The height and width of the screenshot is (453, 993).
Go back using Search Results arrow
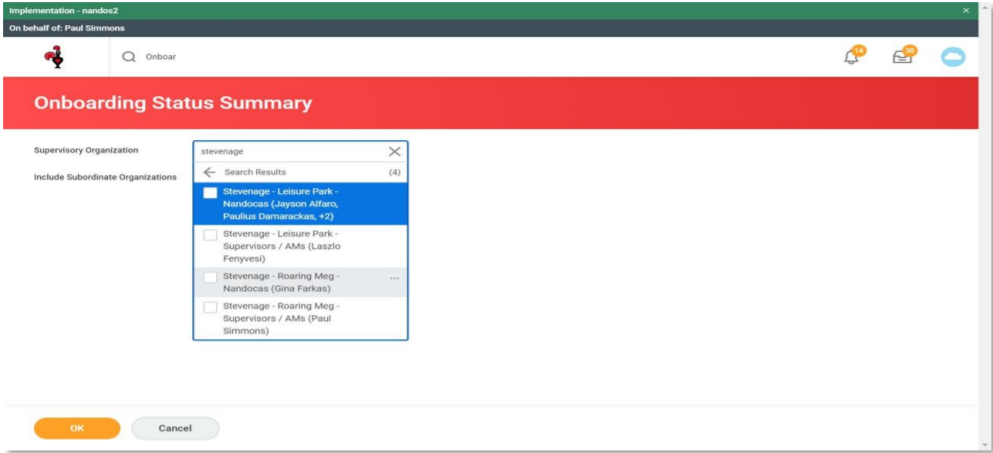click(x=210, y=172)
